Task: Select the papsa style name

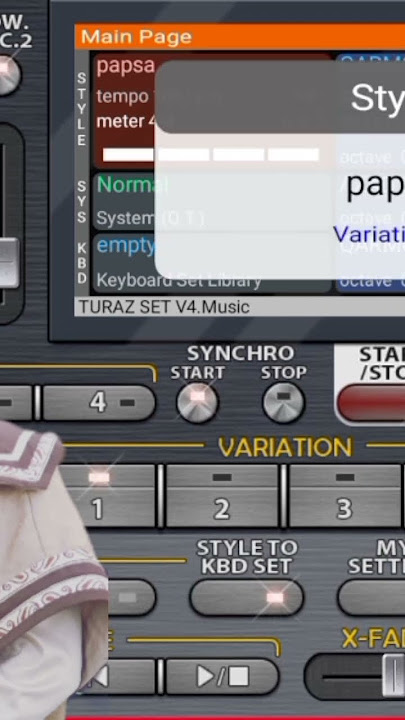Action: coord(125,66)
